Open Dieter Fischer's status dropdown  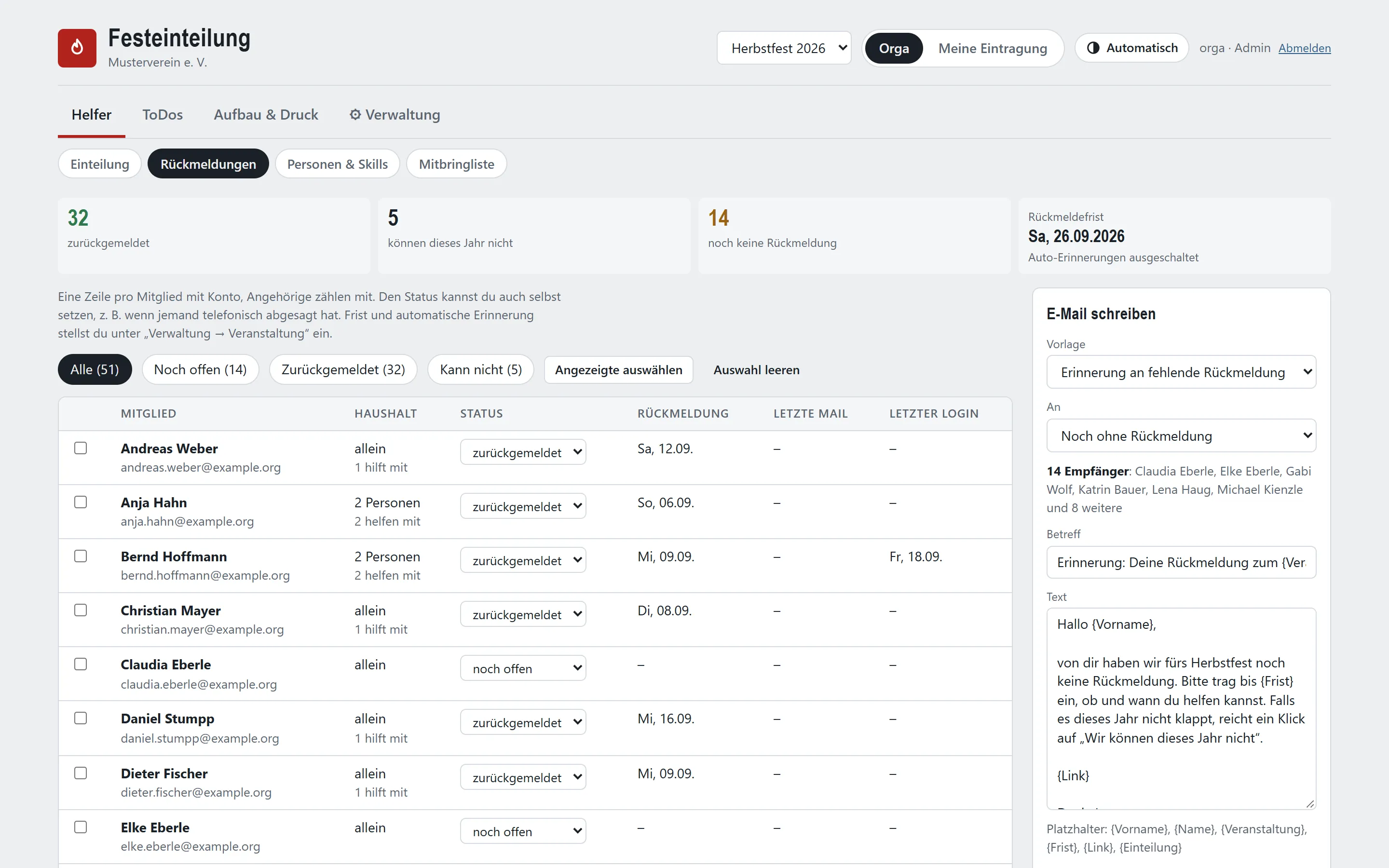click(523, 777)
